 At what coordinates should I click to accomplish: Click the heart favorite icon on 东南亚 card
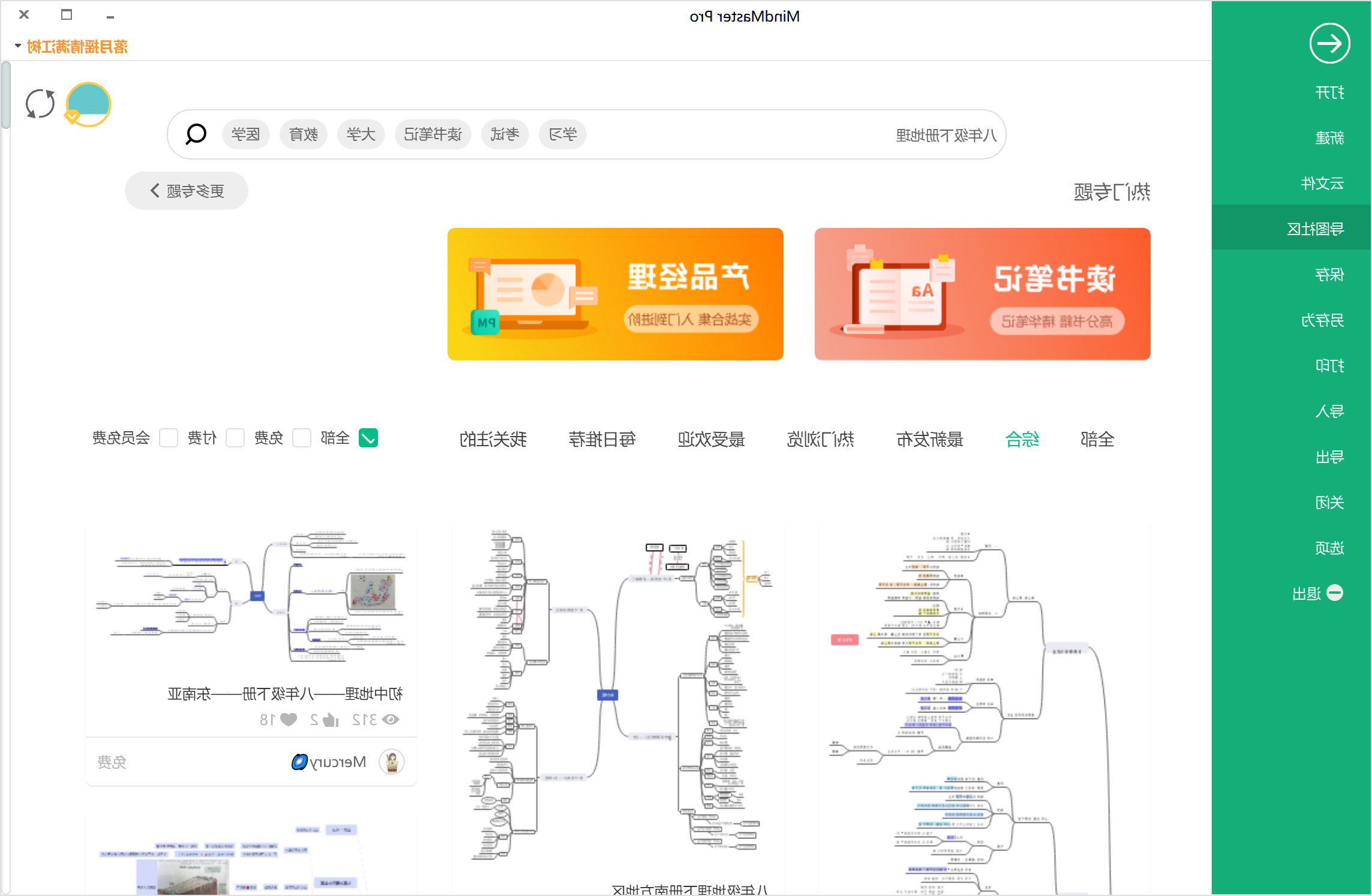(x=289, y=719)
